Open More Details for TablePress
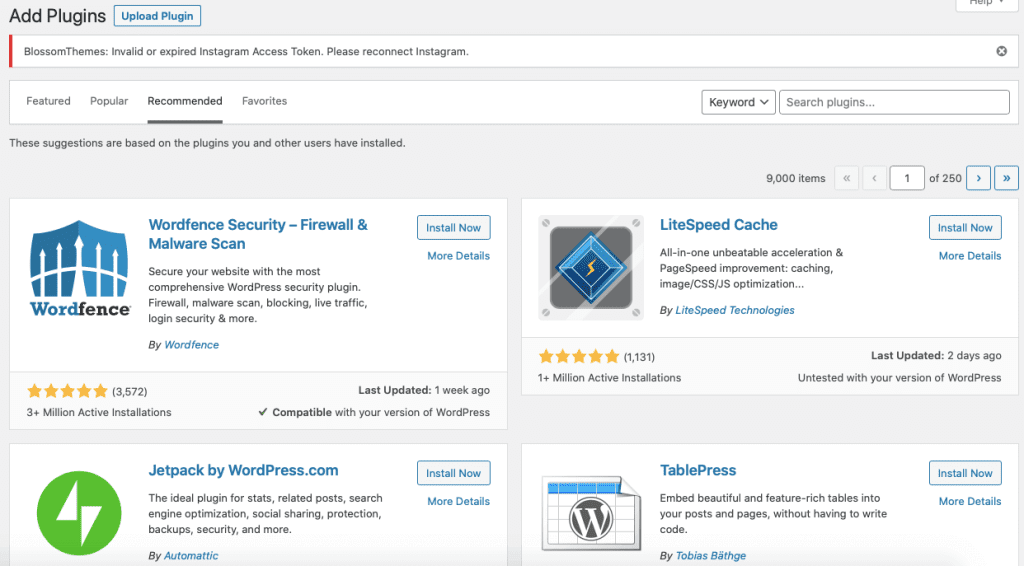 (x=970, y=501)
